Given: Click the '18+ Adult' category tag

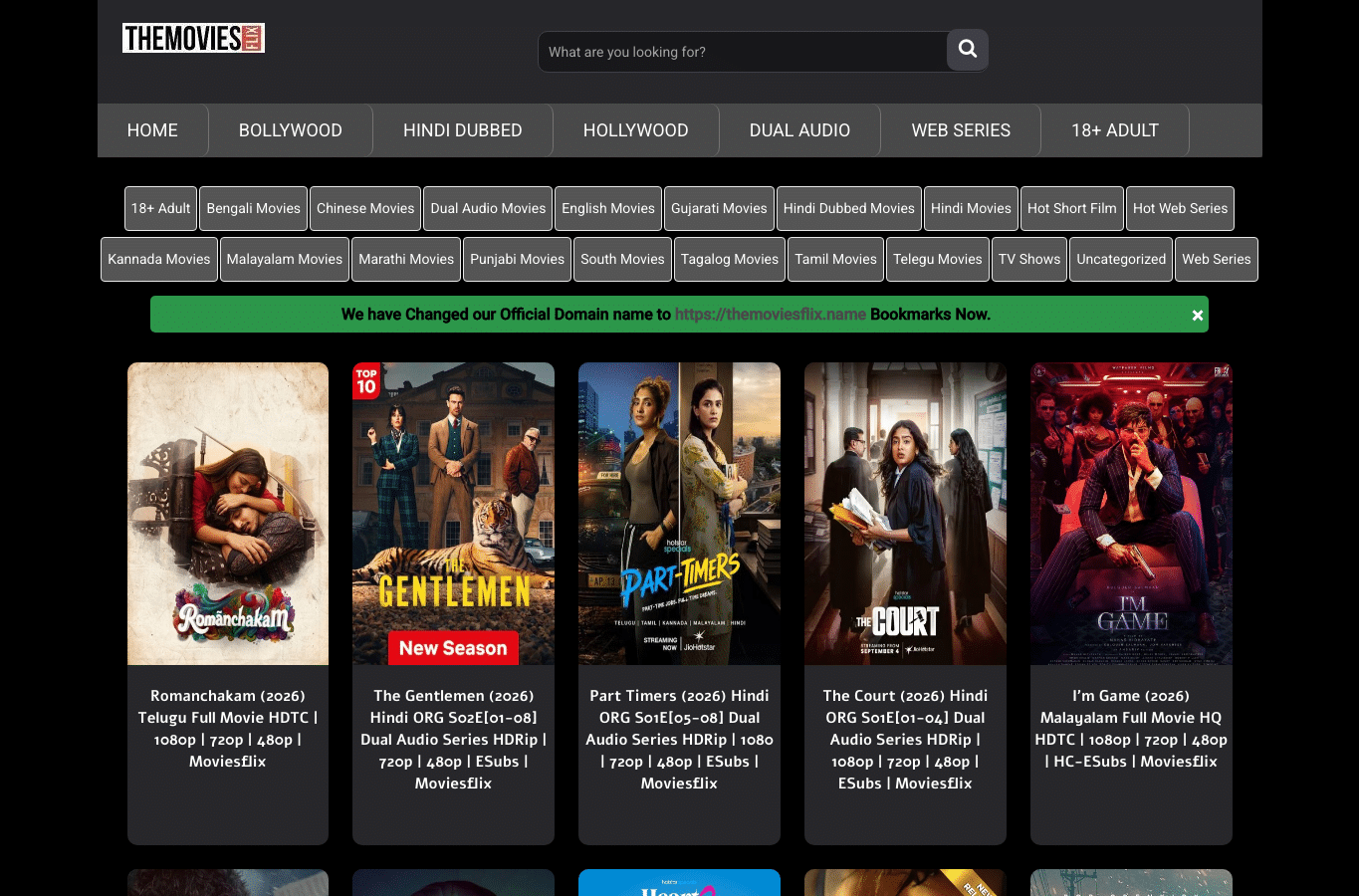Looking at the screenshot, I should click(x=160, y=208).
